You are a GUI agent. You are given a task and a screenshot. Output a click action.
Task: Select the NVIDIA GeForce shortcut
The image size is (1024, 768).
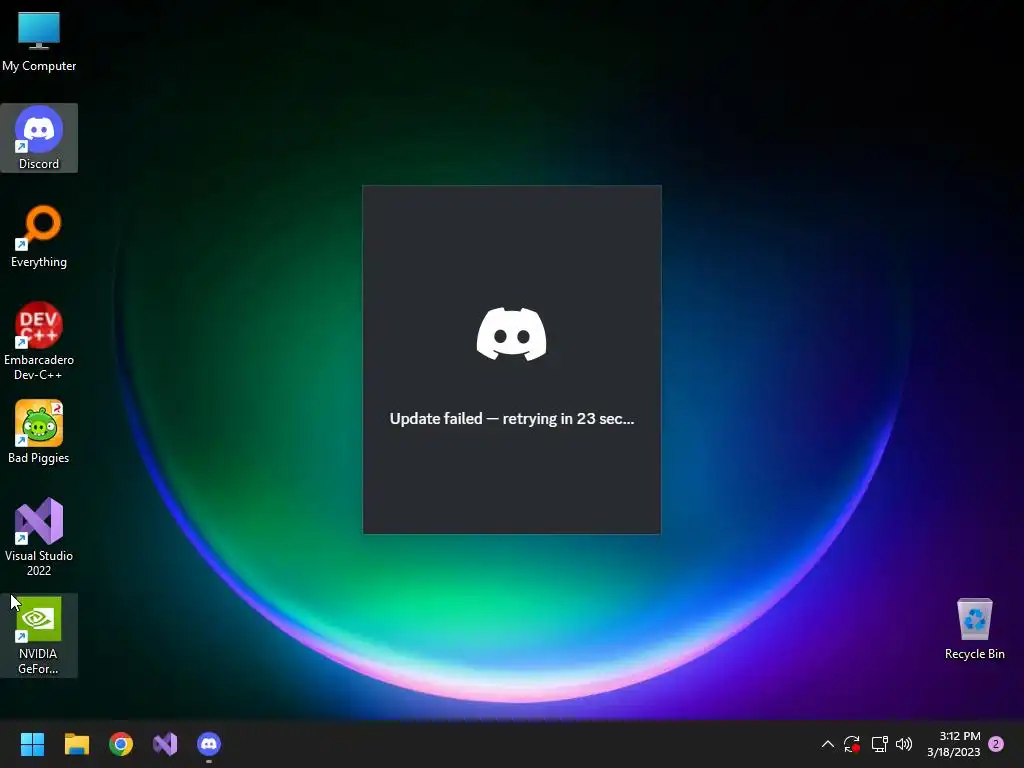[39, 635]
